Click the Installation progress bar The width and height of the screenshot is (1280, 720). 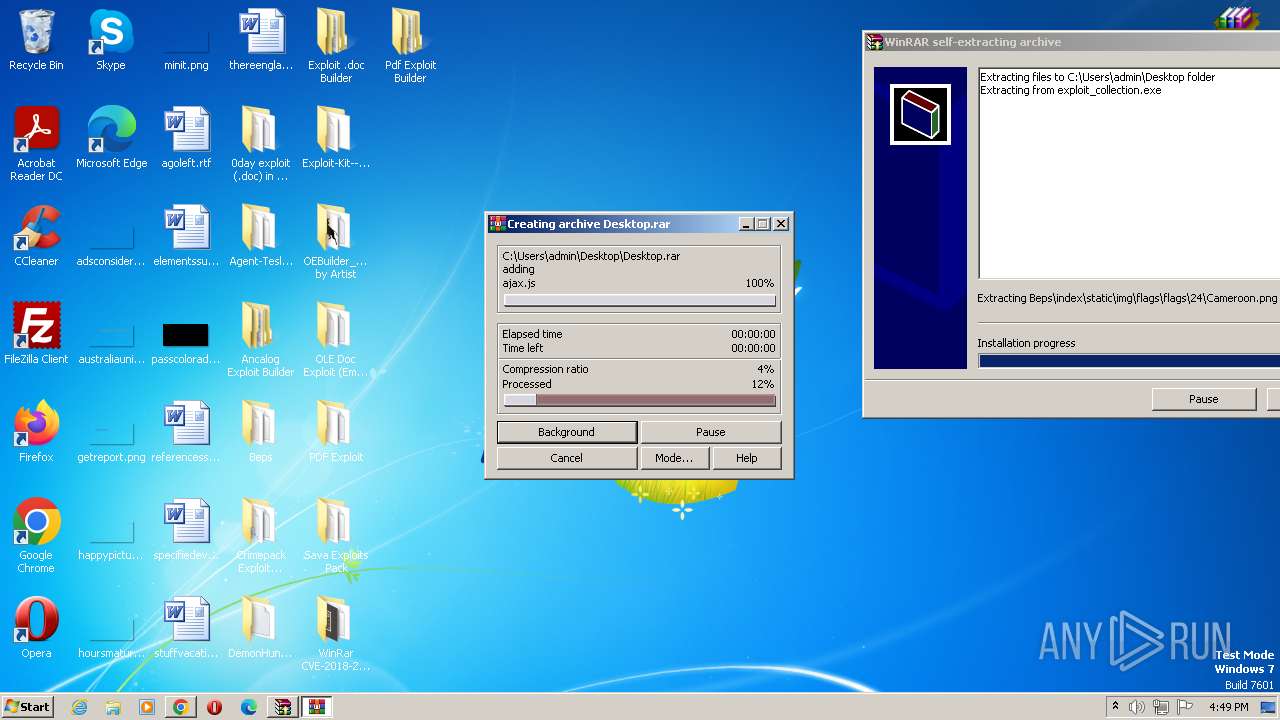pos(1129,361)
